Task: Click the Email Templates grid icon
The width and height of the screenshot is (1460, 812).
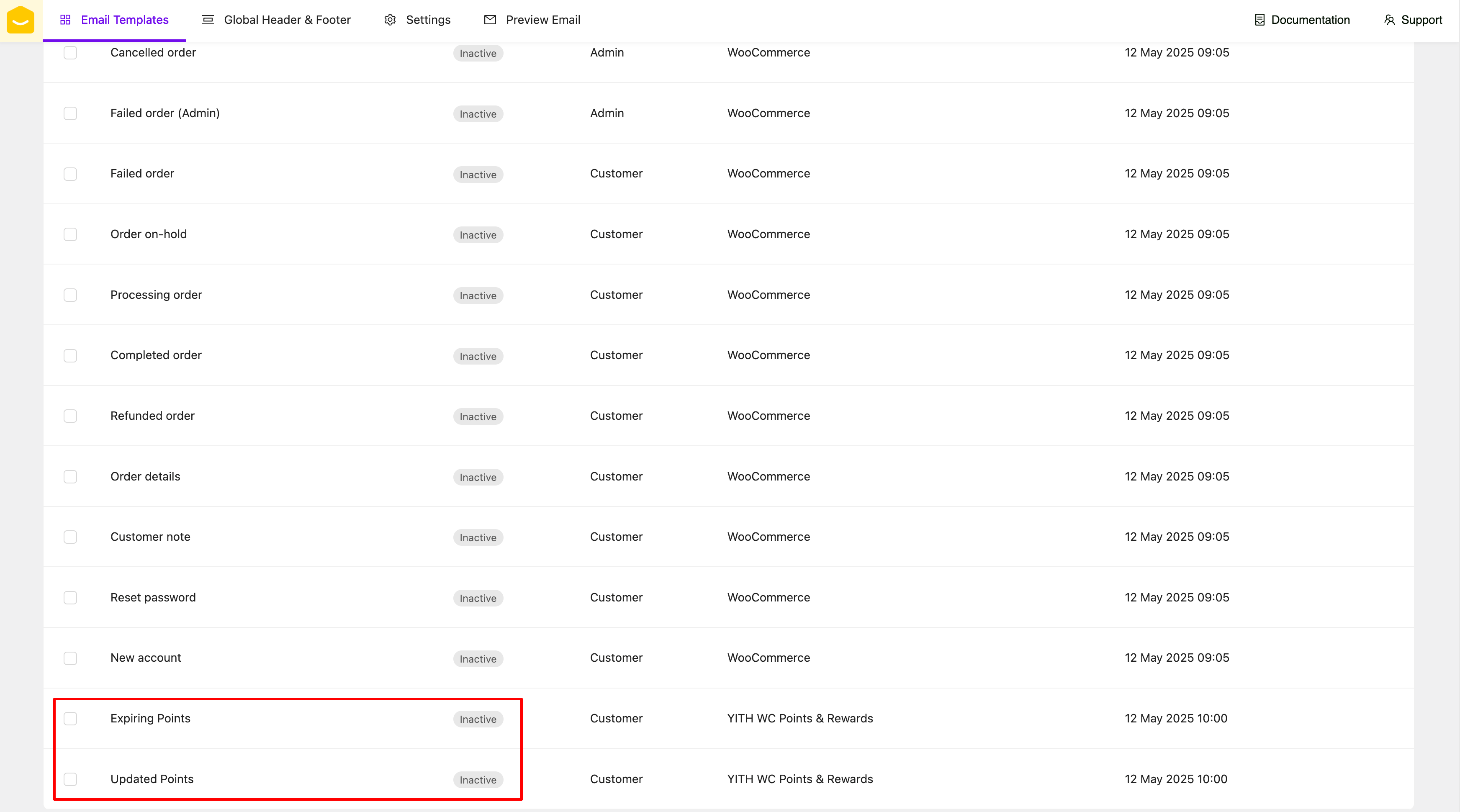Action: [65, 20]
